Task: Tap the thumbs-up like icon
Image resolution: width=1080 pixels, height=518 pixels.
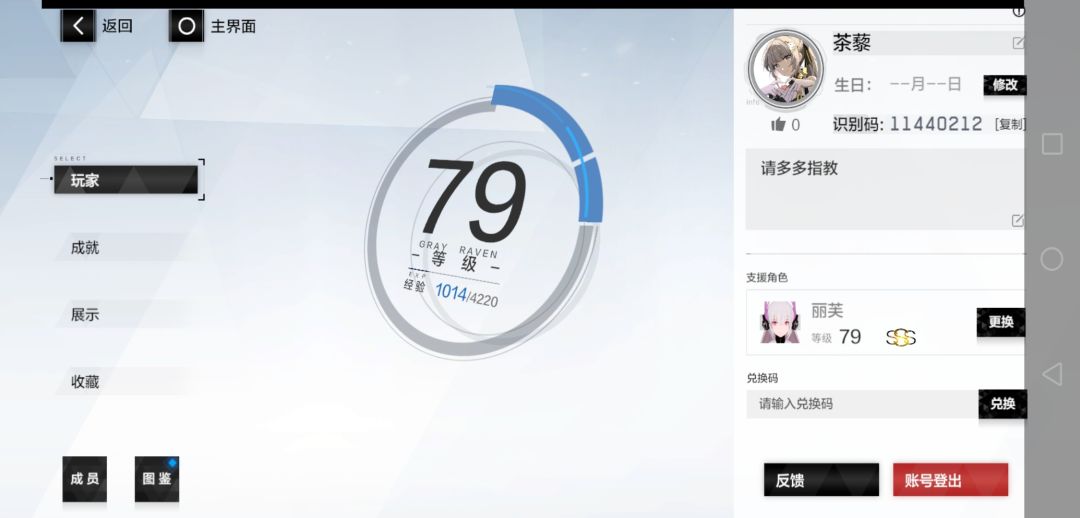Action: [x=778, y=125]
